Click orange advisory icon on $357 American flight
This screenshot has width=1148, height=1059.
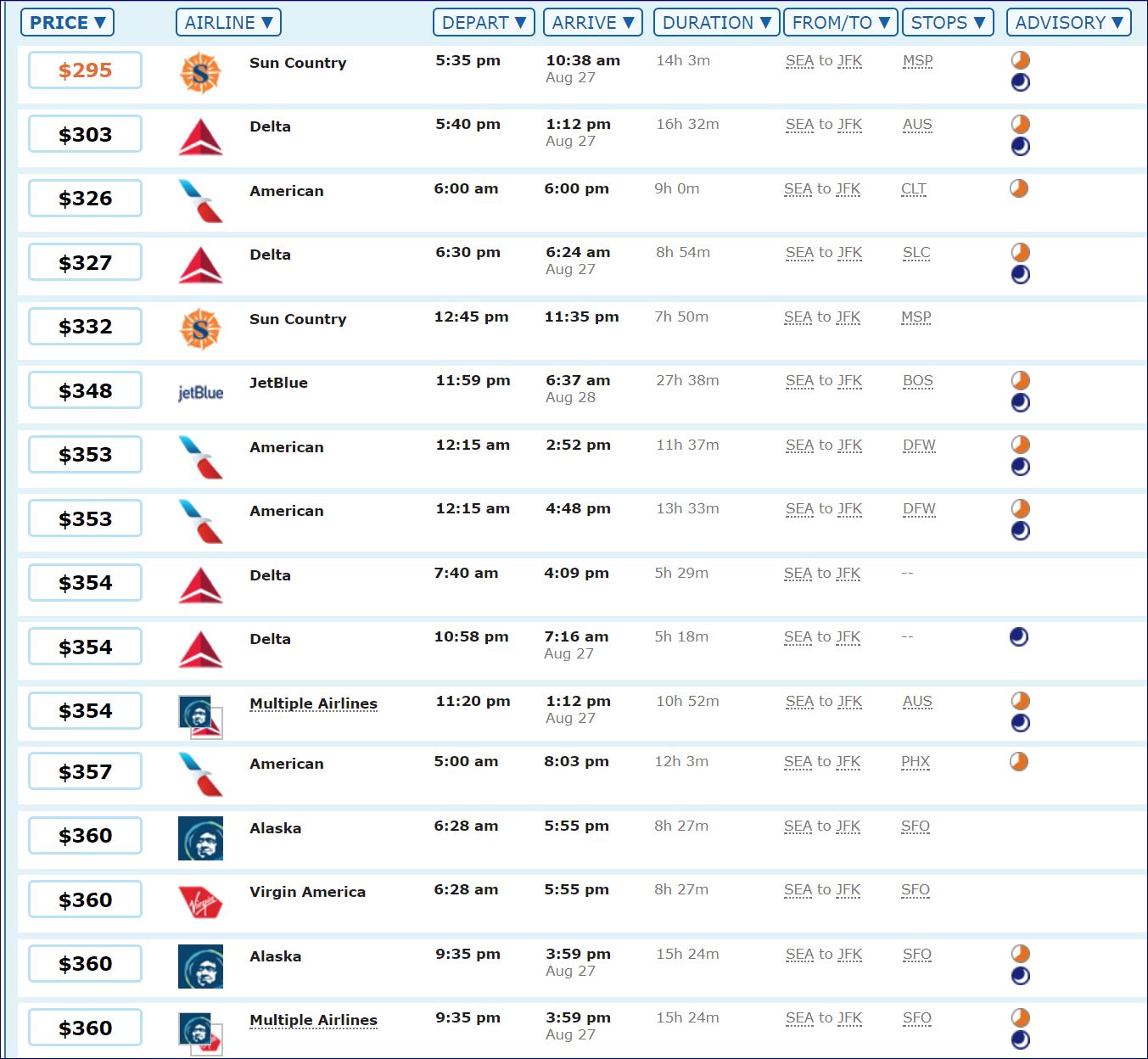click(x=1019, y=762)
